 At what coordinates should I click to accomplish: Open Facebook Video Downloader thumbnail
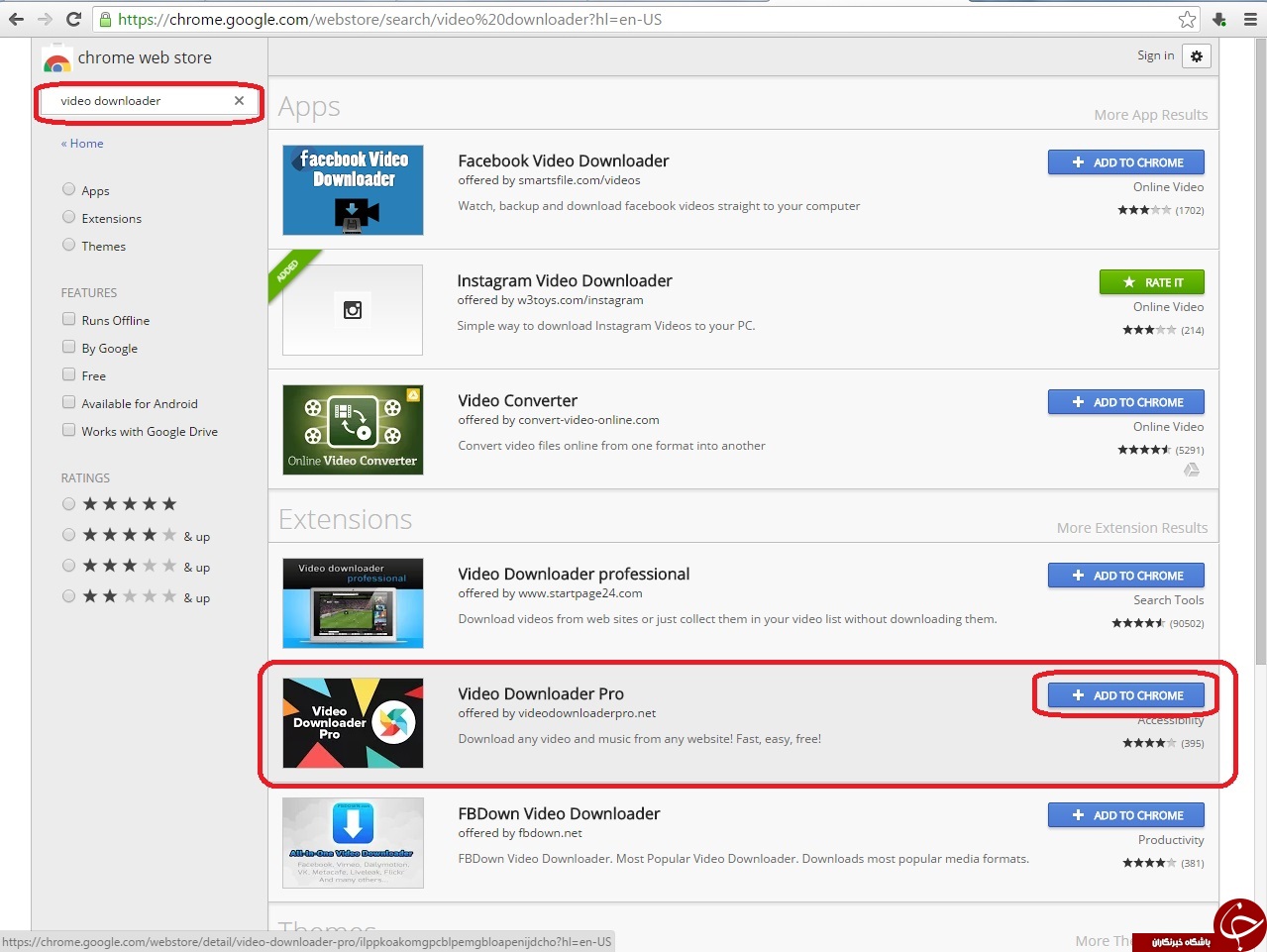click(x=353, y=190)
